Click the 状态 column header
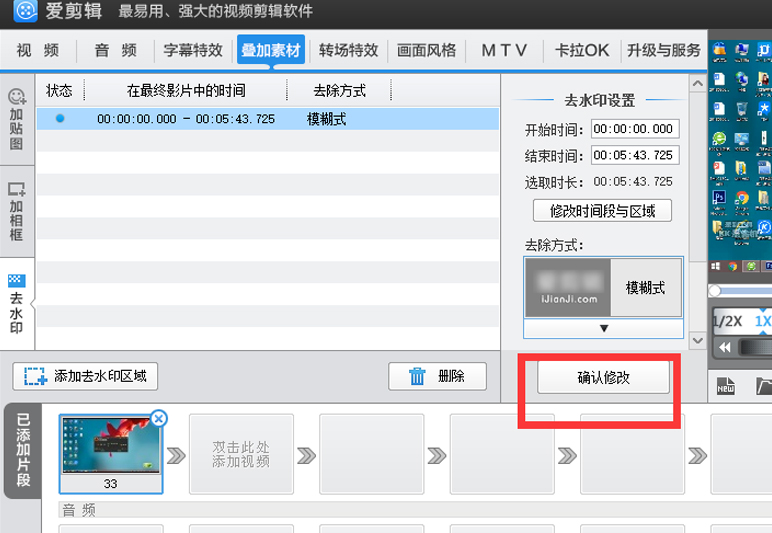 (x=59, y=91)
